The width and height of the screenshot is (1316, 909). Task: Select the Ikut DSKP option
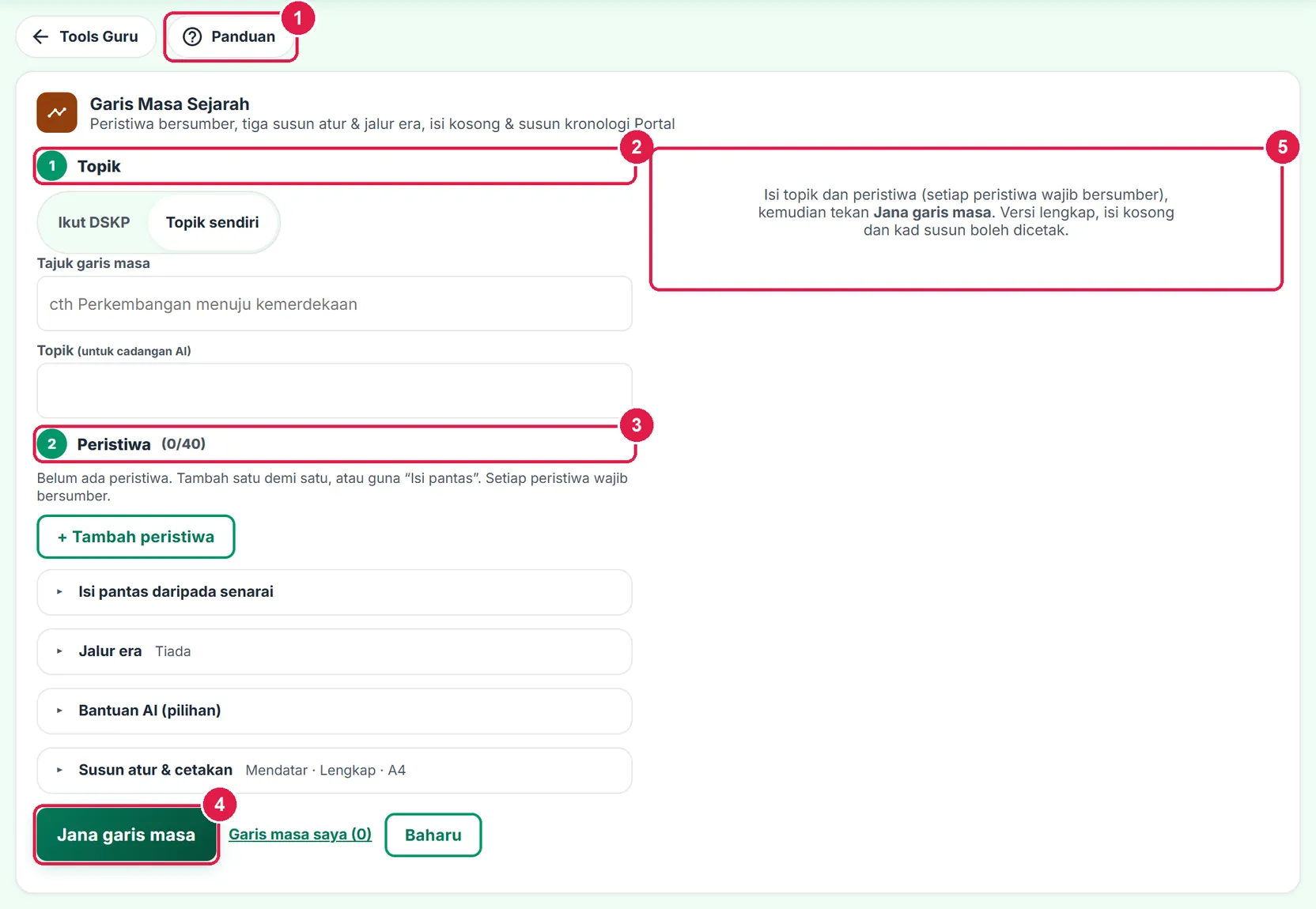(94, 222)
